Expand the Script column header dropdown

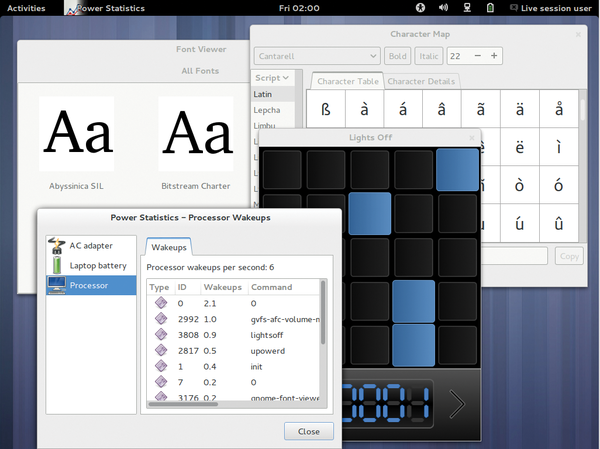[x=272, y=77]
